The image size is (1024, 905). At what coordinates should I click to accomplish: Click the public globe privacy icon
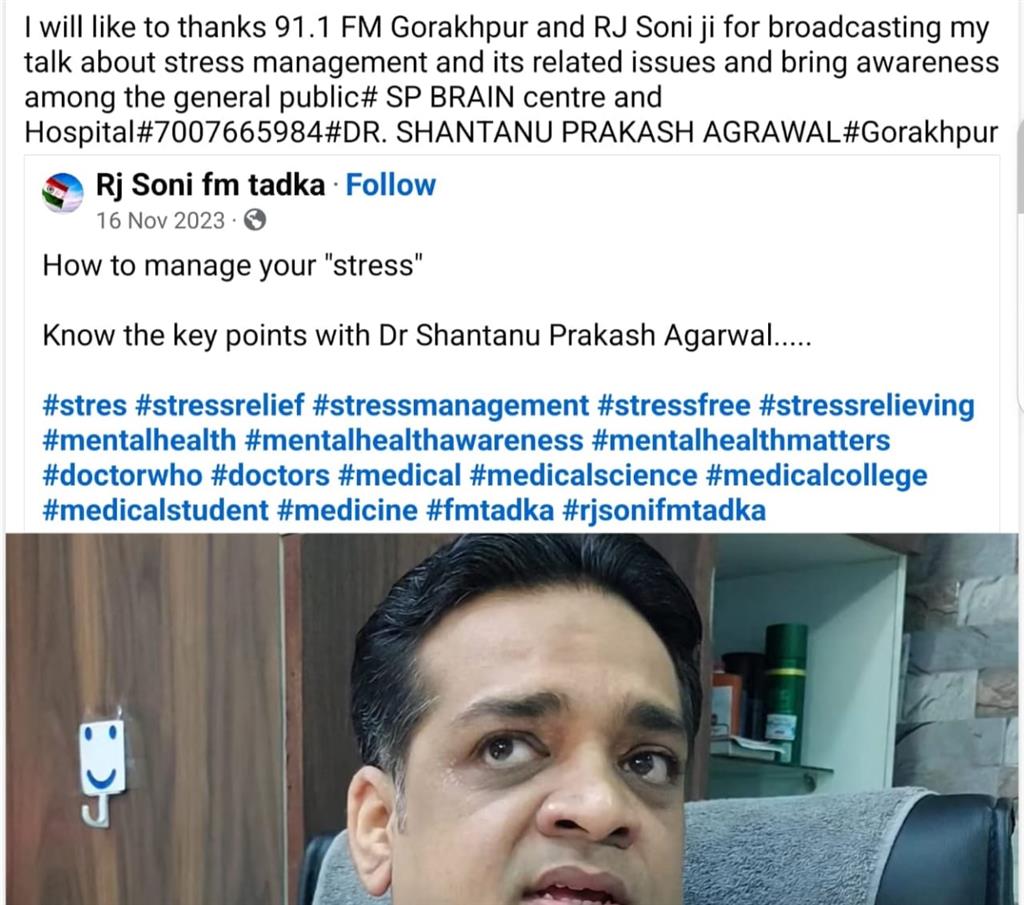(255, 220)
